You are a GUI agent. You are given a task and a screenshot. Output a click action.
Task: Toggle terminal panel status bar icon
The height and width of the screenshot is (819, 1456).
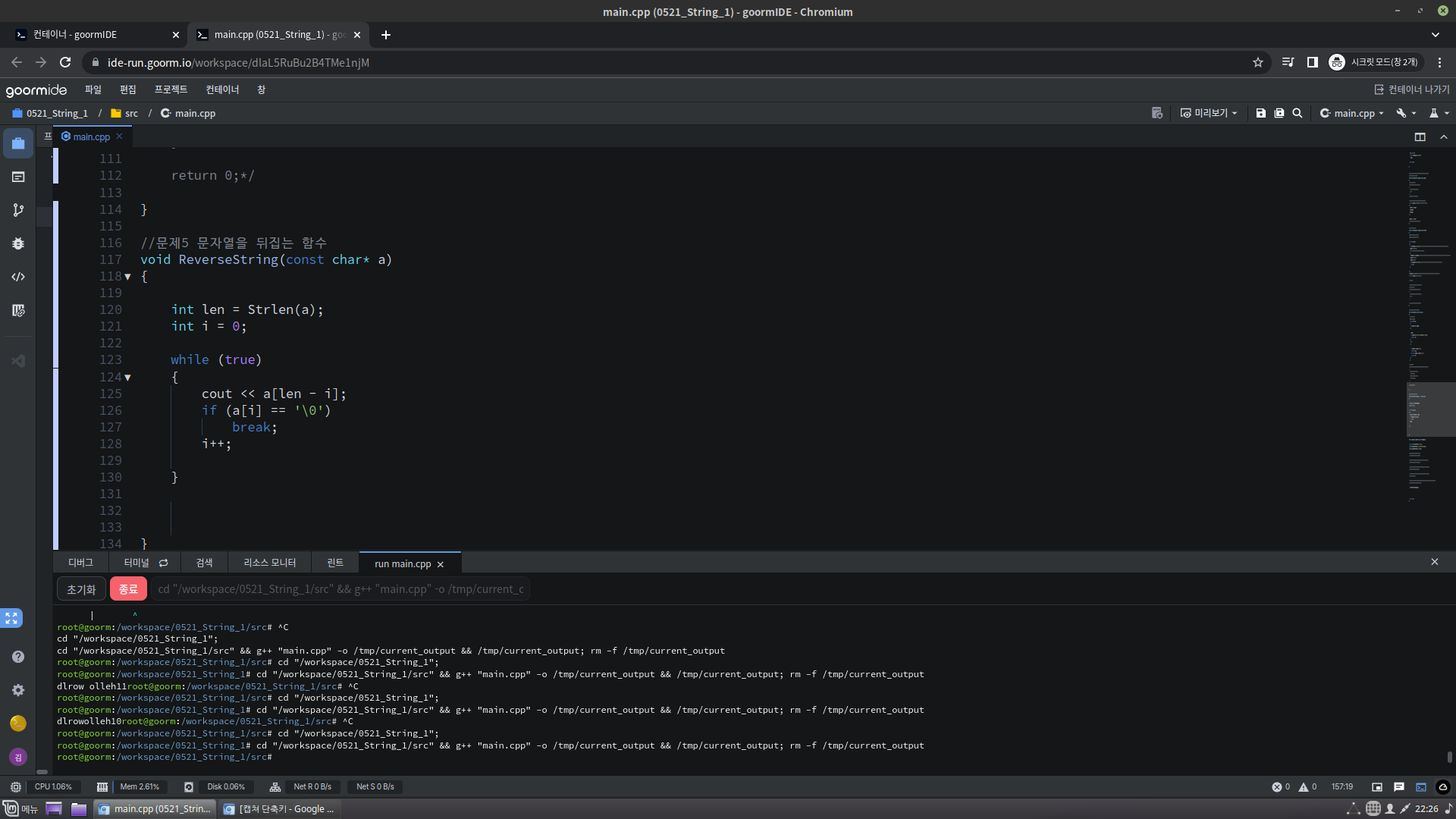[1421, 787]
